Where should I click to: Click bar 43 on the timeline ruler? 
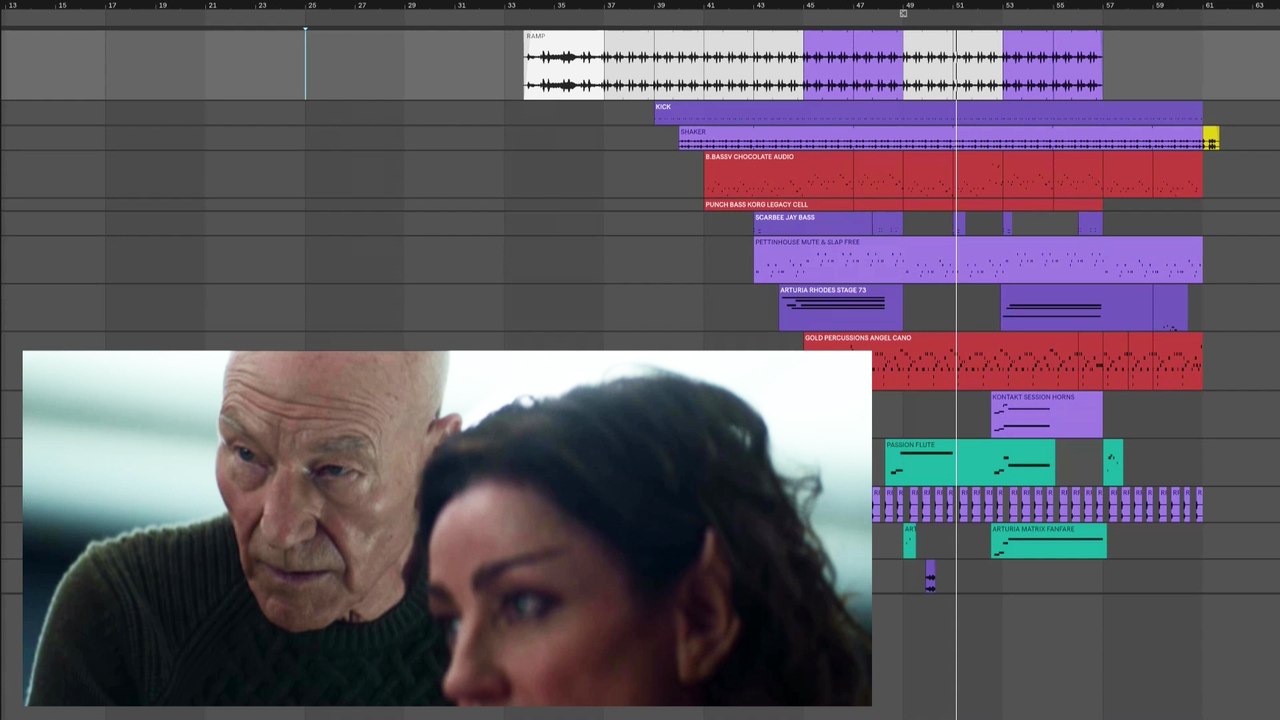click(x=761, y=6)
